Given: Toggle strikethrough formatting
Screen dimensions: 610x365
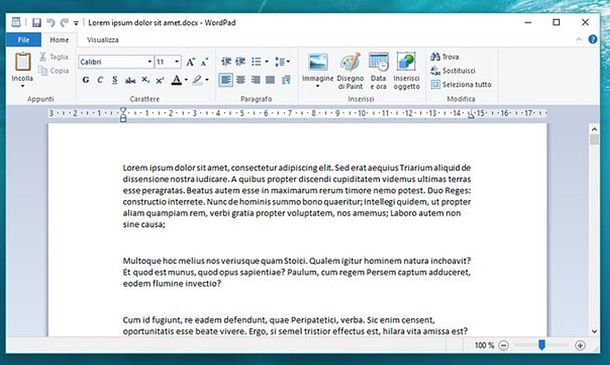Looking at the screenshot, I should (130, 81).
